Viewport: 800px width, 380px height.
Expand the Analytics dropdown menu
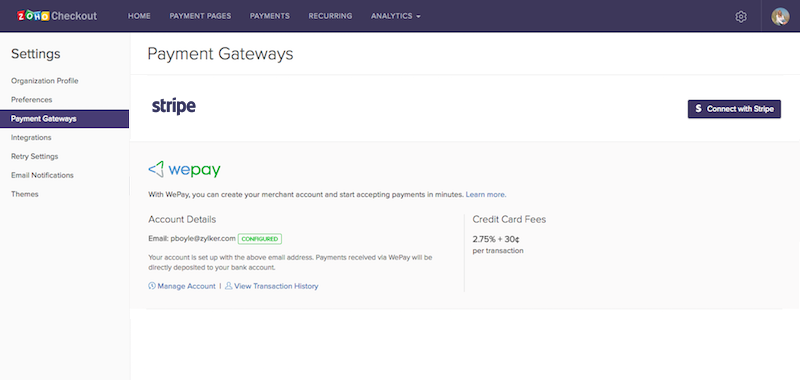pos(396,16)
